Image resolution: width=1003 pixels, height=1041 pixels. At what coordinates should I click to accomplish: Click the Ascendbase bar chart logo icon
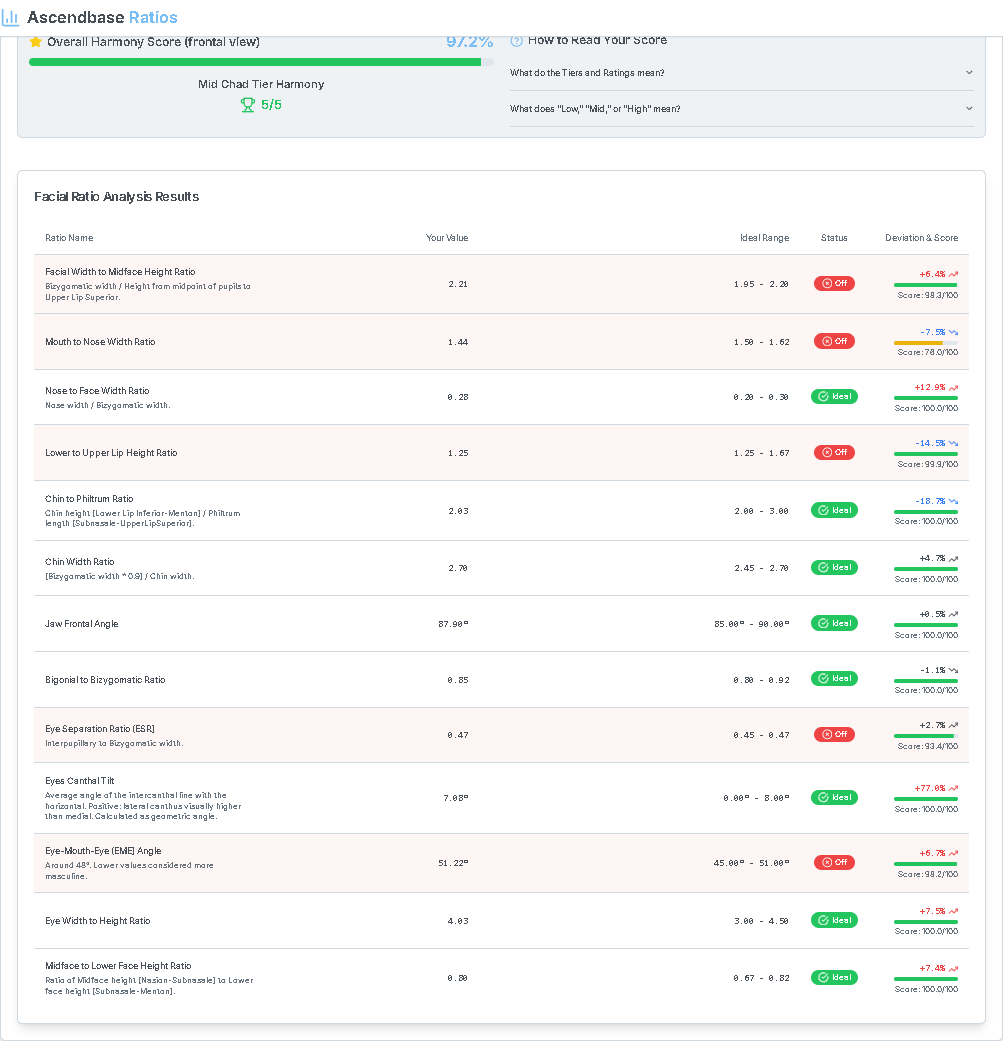click(x=11, y=18)
